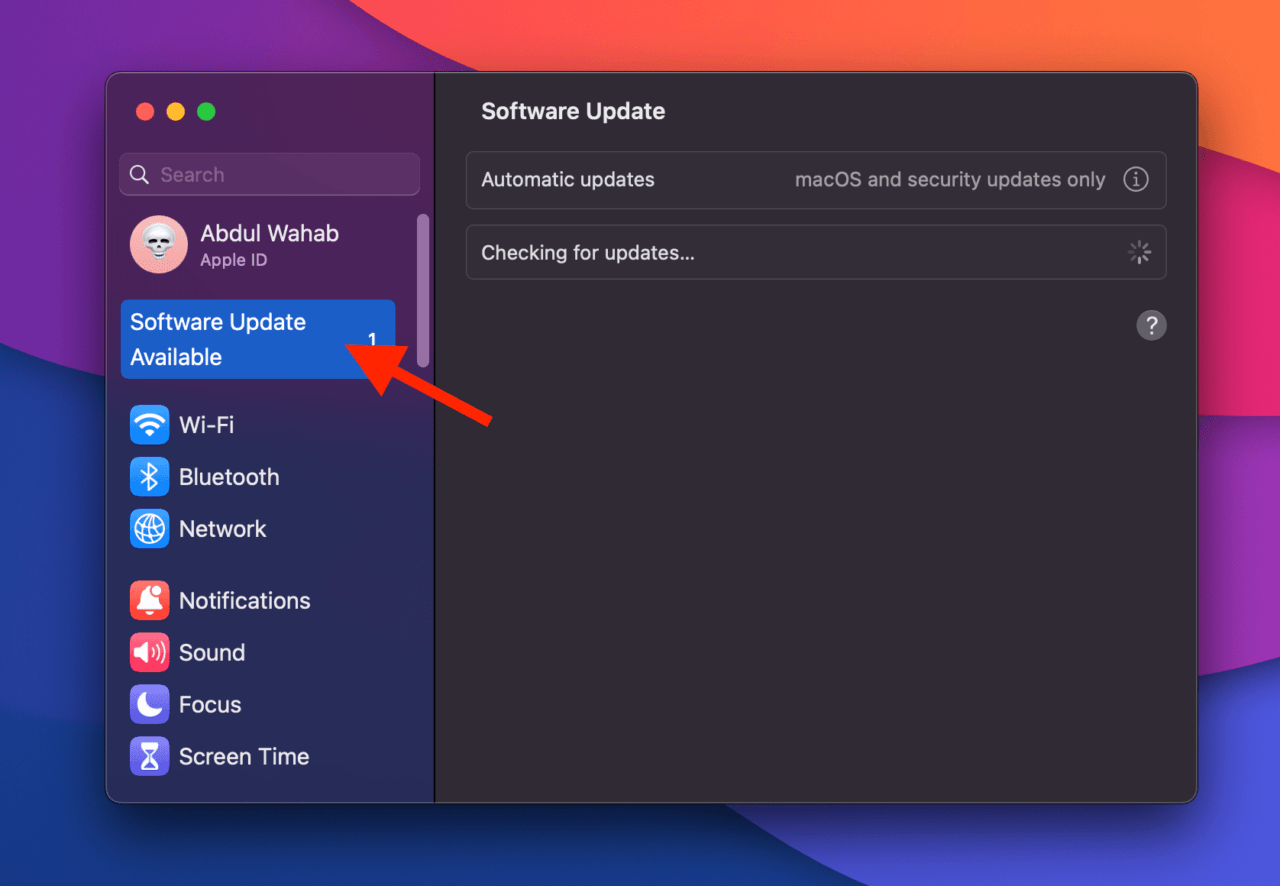
Task: Select the Notifications bell icon
Action: [x=148, y=600]
